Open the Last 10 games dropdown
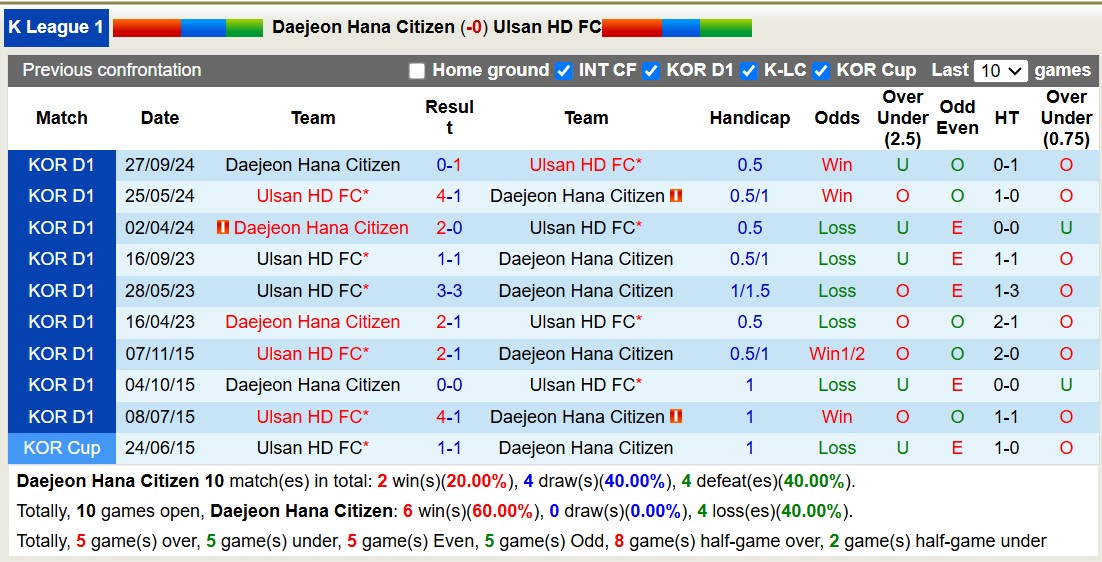 click(x=1001, y=71)
